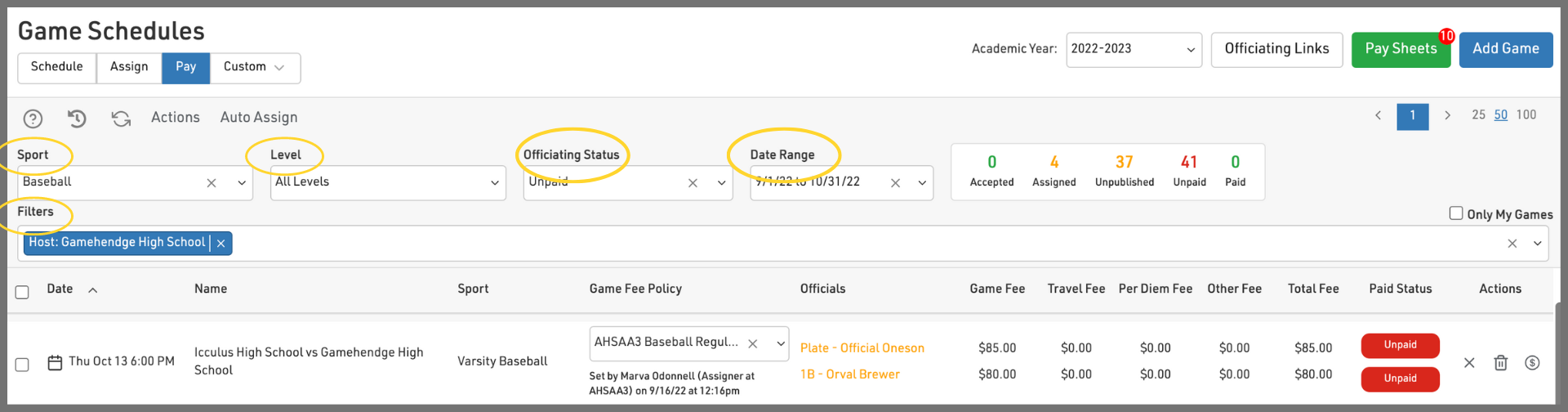Delete game using the trash icon
The width and height of the screenshot is (1568, 412).
1500,362
